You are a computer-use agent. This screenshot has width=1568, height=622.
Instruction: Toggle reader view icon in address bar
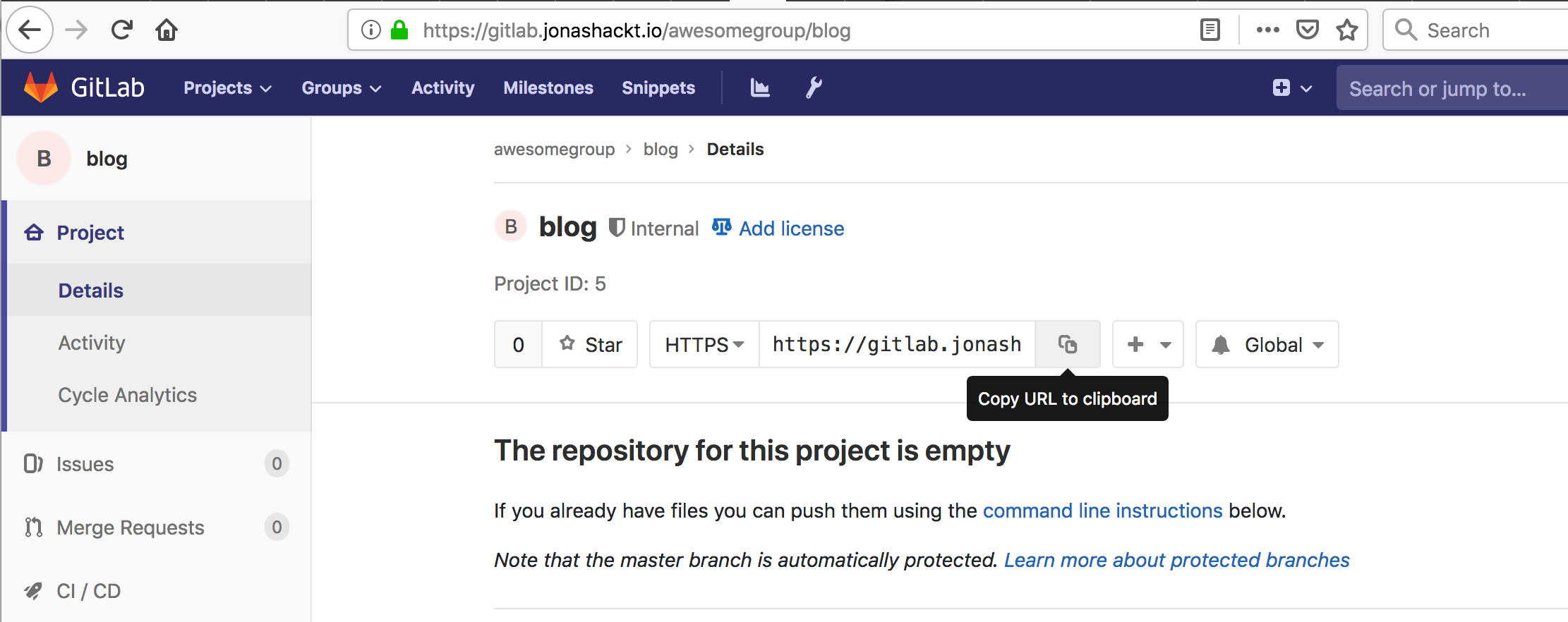click(1210, 30)
